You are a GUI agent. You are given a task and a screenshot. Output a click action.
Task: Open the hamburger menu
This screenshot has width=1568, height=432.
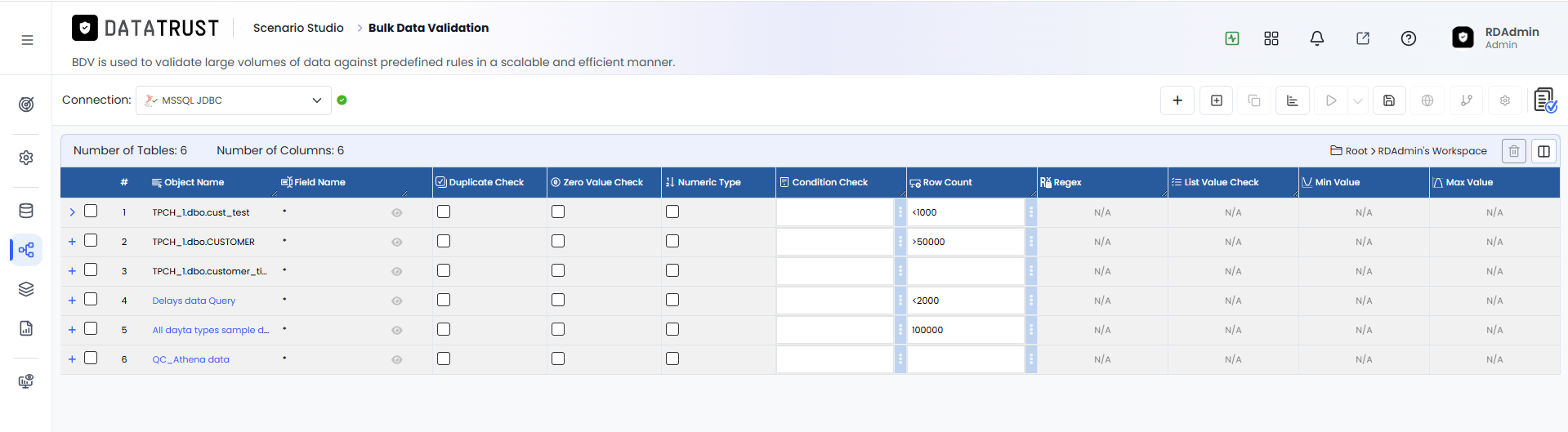click(x=27, y=40)
